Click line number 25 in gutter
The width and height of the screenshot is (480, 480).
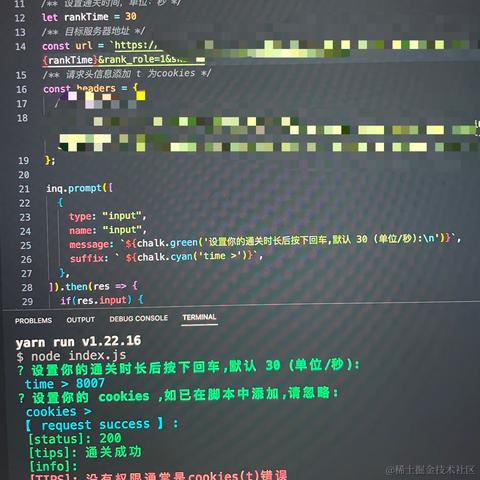pyautogui.click(x=26, y=245)
